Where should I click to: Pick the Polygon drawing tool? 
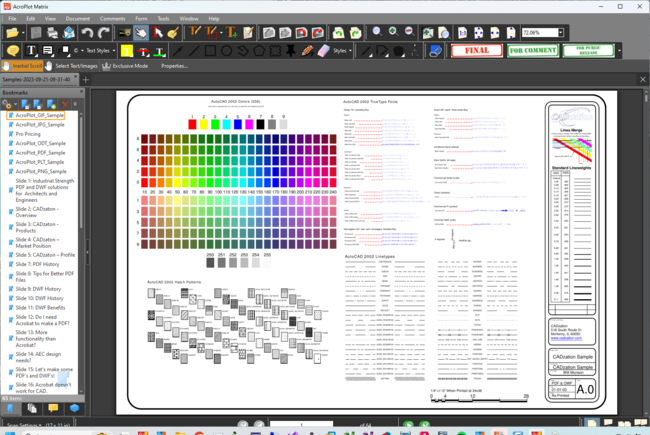coord(259,51)
